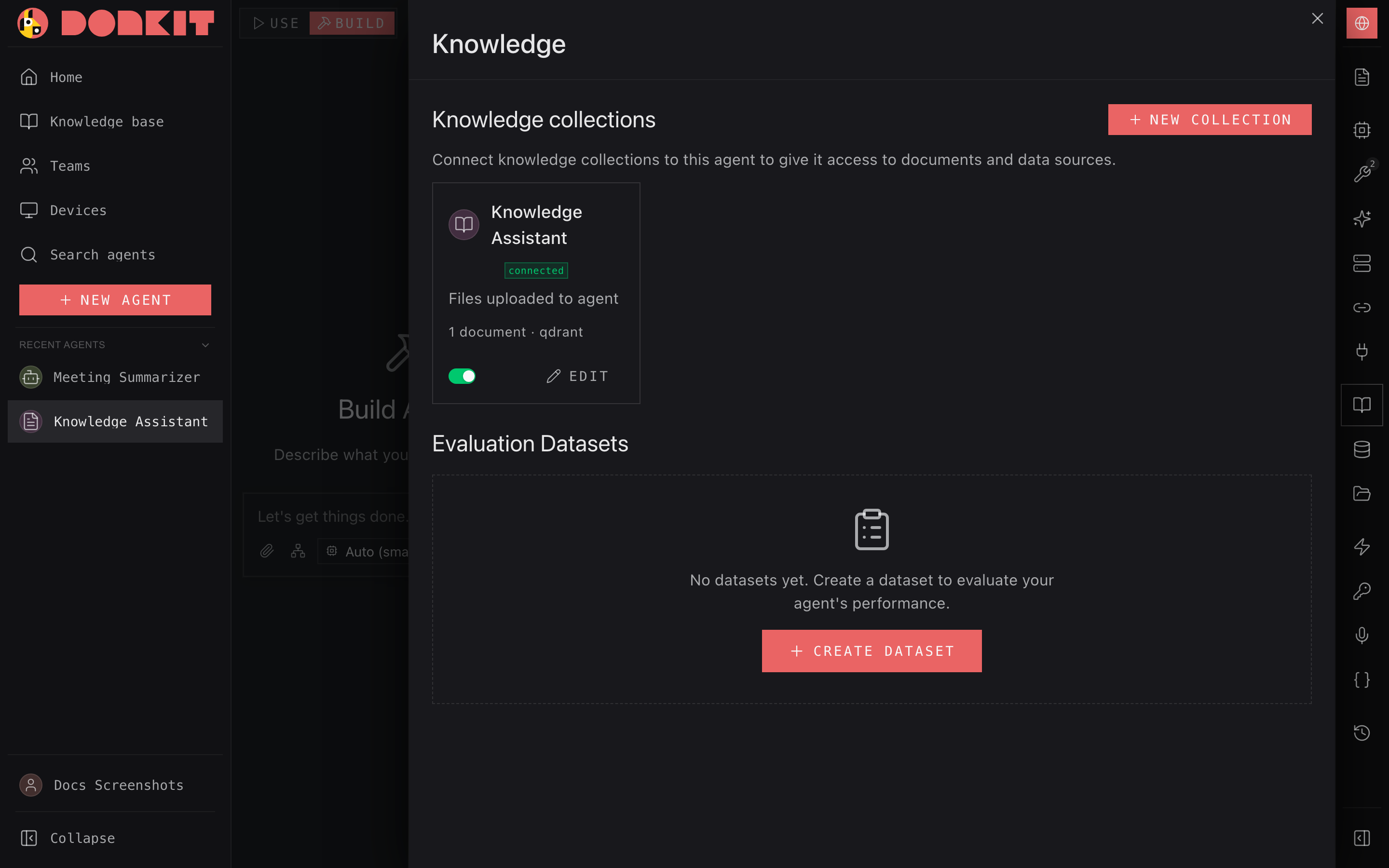1389x868 pixels.
Task: Open the plug icon in right rail
Action: tap(1362, 352)
